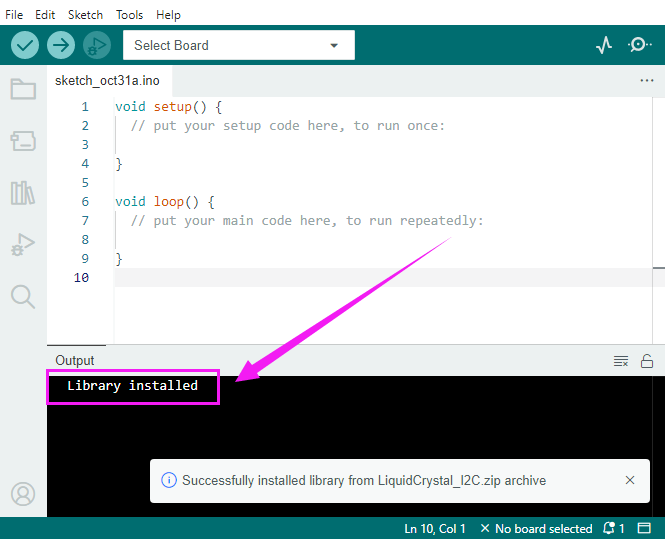The image size is (665, 539).
Task: Click the 'Successfully installed library' message text
Action: point(364,480)
